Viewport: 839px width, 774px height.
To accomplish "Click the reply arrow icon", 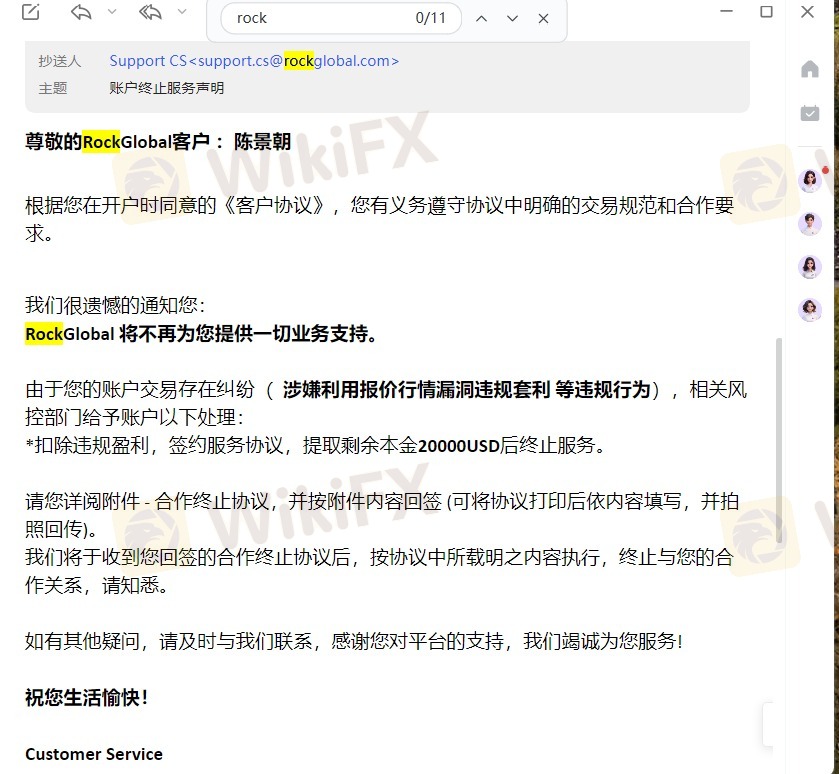I will [x=81, y=12].
